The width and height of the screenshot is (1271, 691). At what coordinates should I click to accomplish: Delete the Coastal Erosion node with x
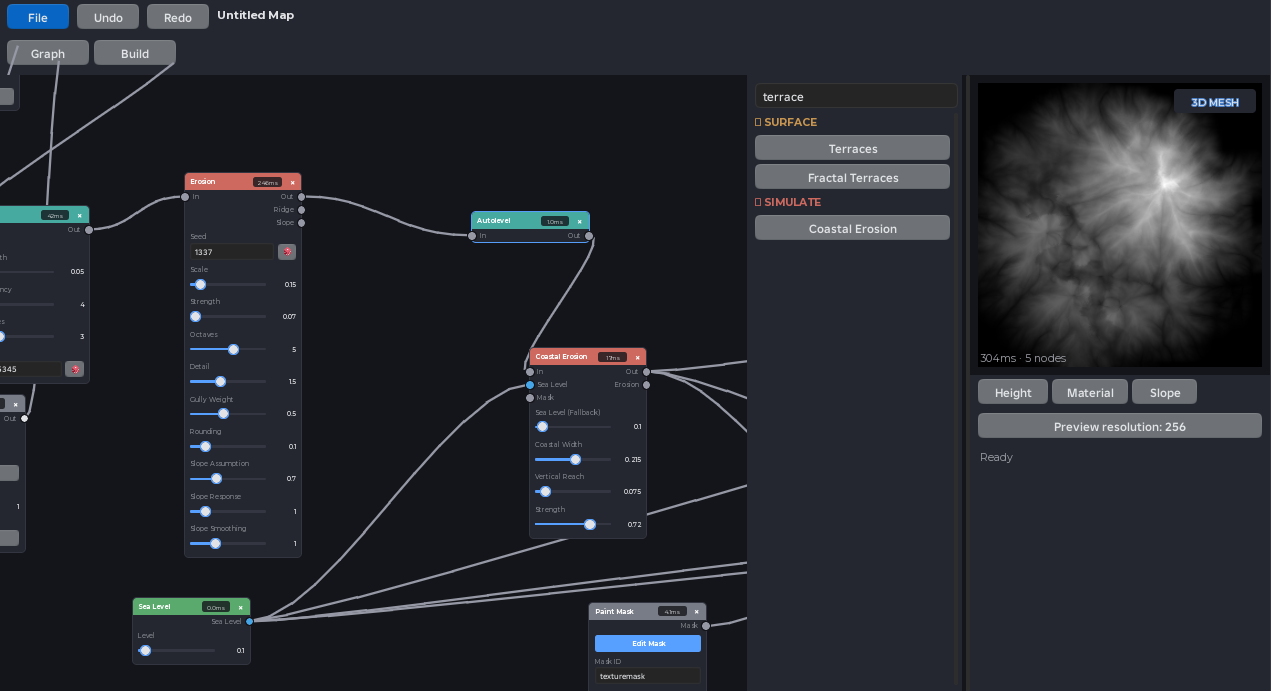tap(638, 357)
